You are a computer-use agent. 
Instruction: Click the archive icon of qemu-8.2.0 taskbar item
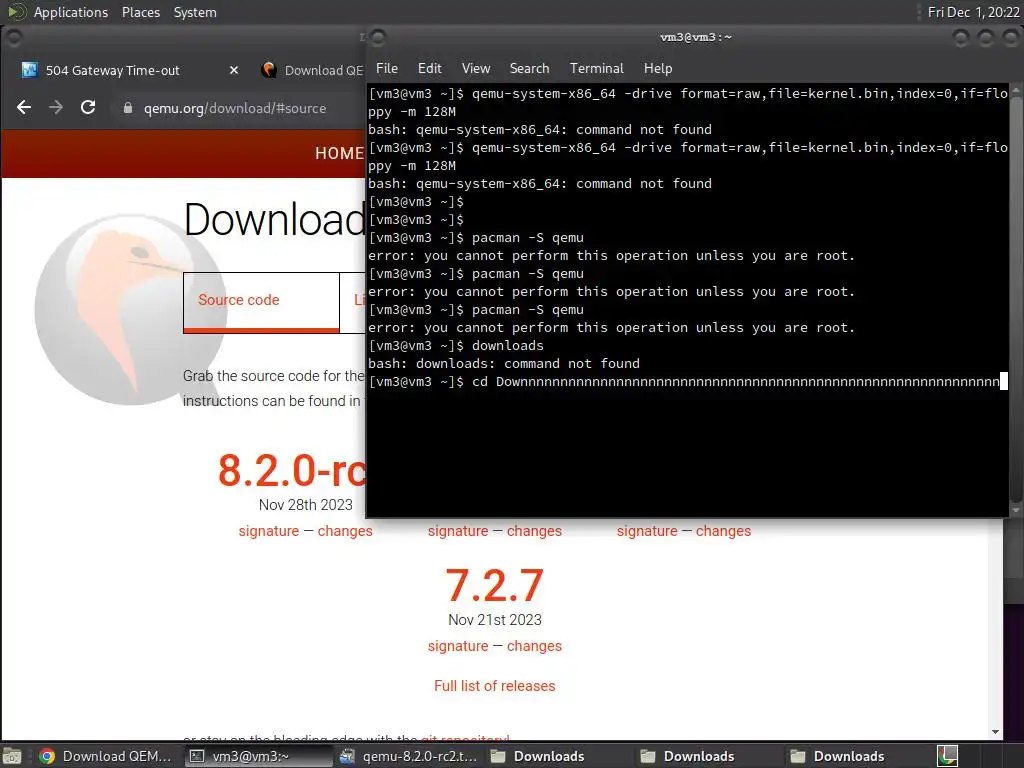[x=347, y=756]
